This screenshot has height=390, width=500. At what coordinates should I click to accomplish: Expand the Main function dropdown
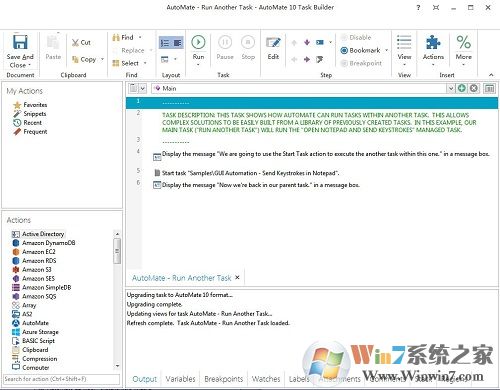pos(451,88)
